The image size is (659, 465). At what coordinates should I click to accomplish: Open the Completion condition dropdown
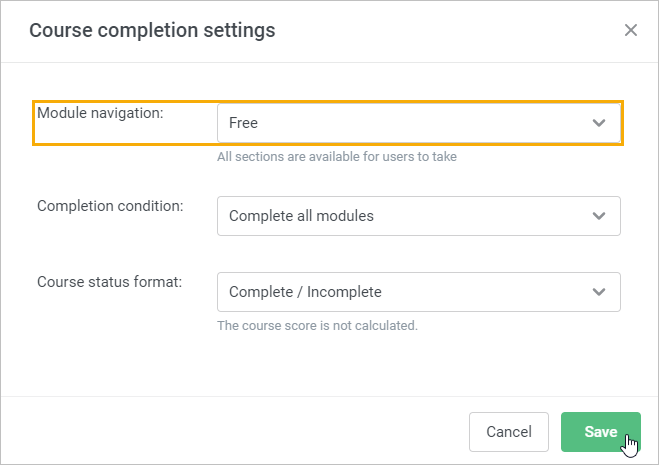pyautogui.click(x=419, y=216)
